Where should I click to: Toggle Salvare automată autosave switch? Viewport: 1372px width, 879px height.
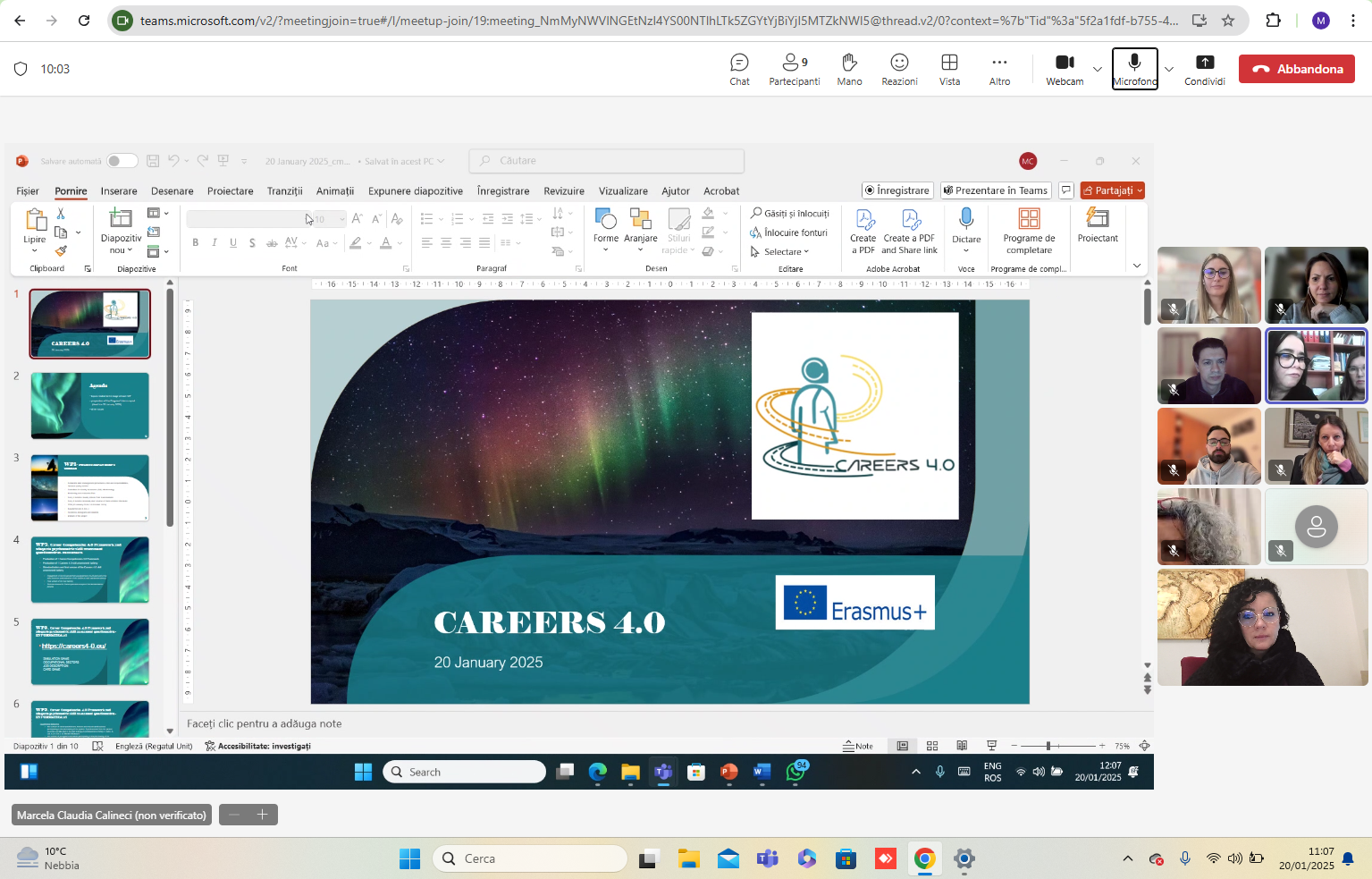pos(122,161)
